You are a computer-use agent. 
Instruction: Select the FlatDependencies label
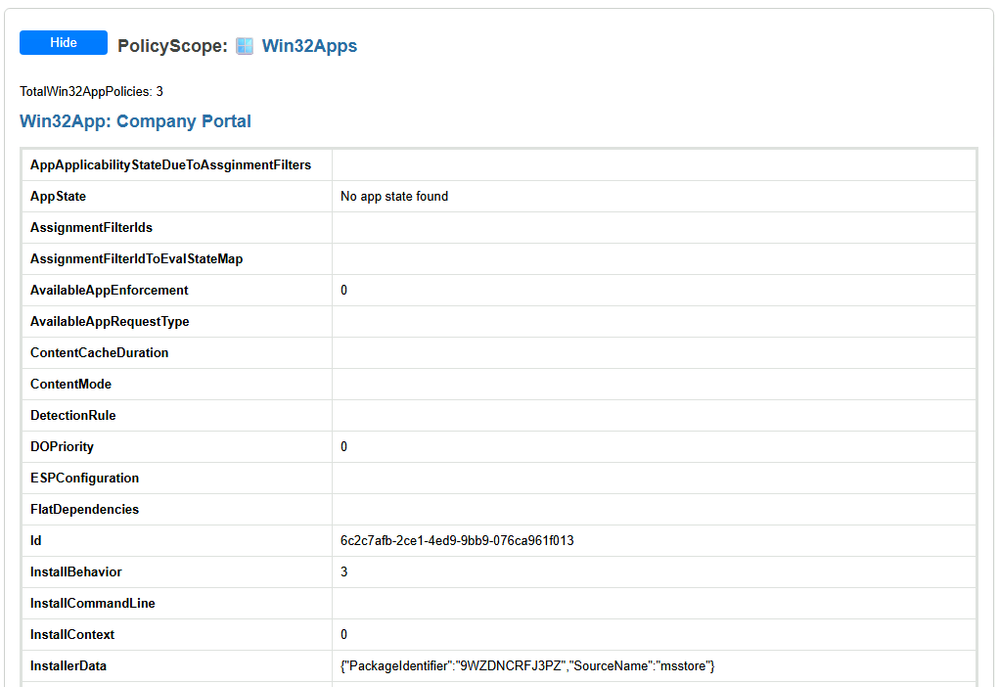point(85,509)
